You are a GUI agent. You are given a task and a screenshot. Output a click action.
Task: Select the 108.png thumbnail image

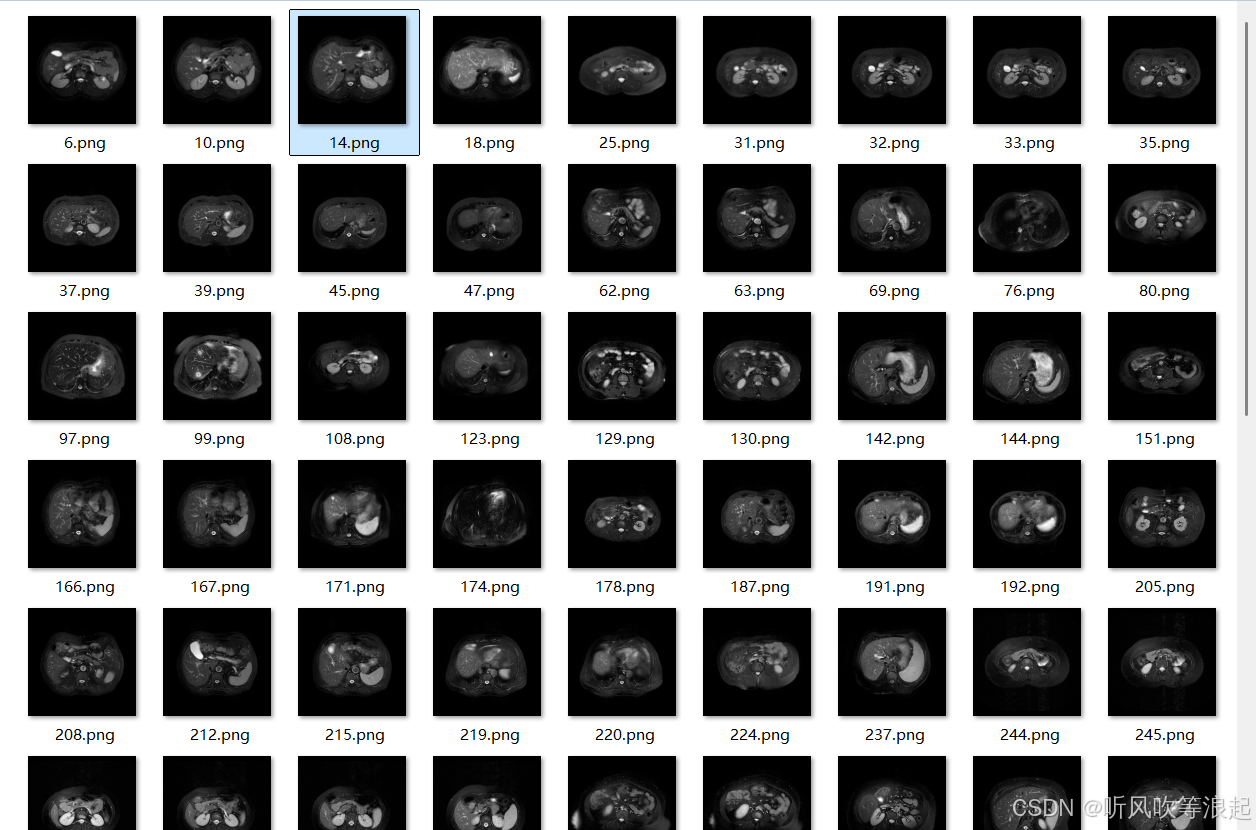(352, 366)
